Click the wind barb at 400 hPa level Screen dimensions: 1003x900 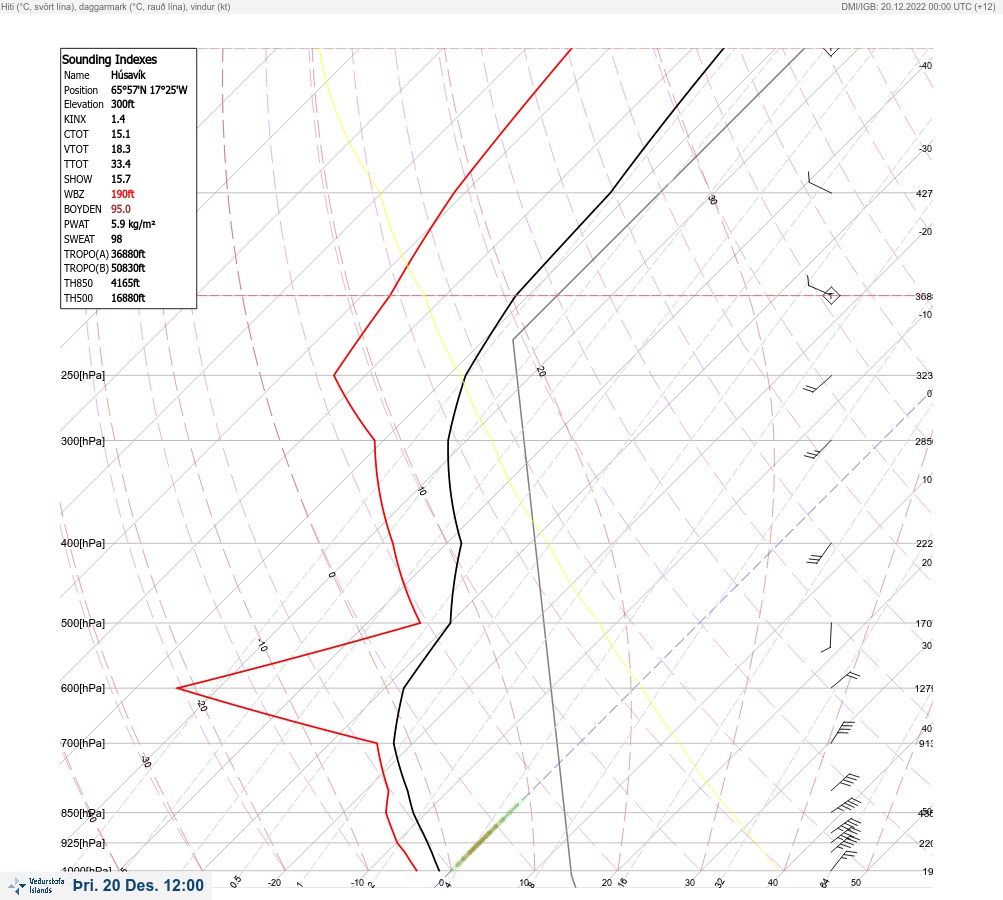(819, 554)
